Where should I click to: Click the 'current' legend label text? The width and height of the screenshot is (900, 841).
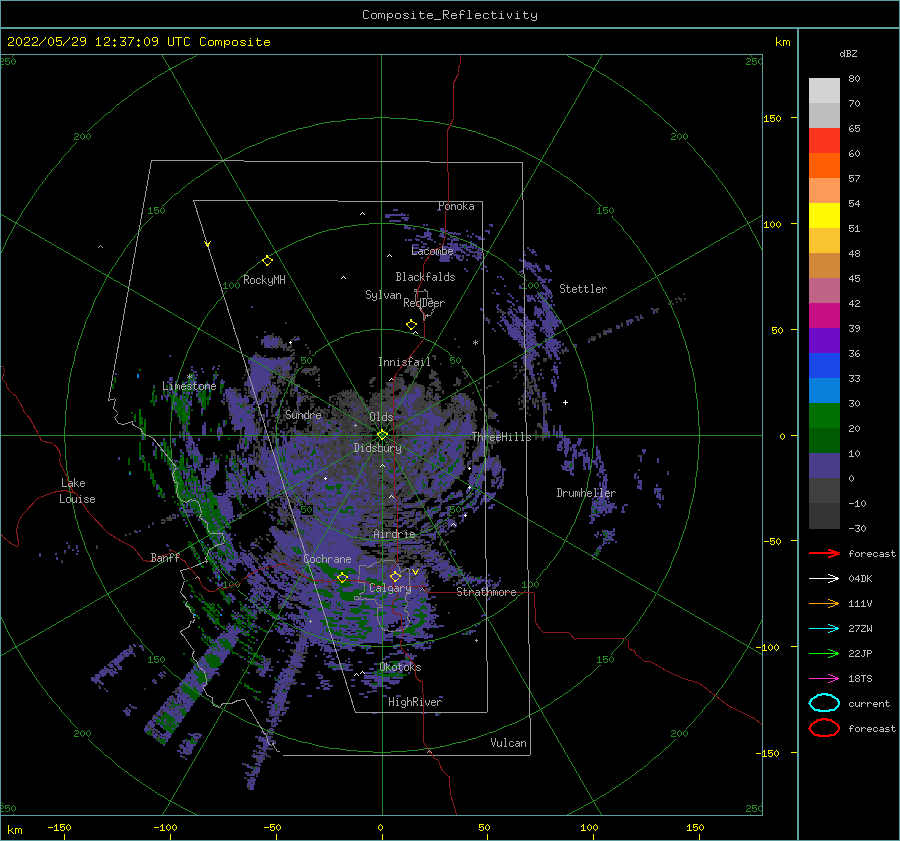pos(869,703)
